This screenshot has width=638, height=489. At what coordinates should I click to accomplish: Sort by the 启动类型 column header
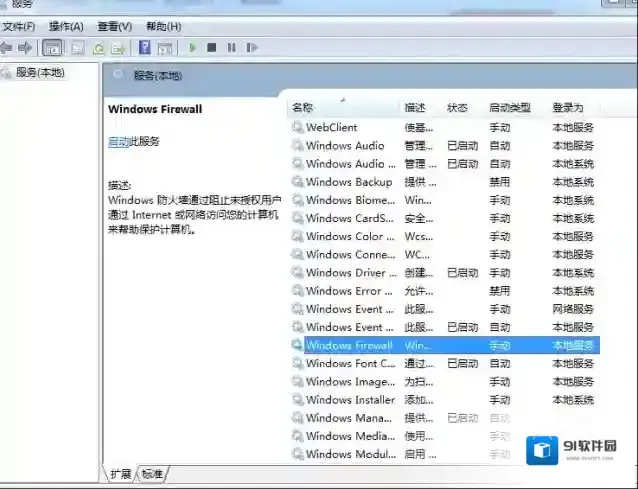coord(509,107)
